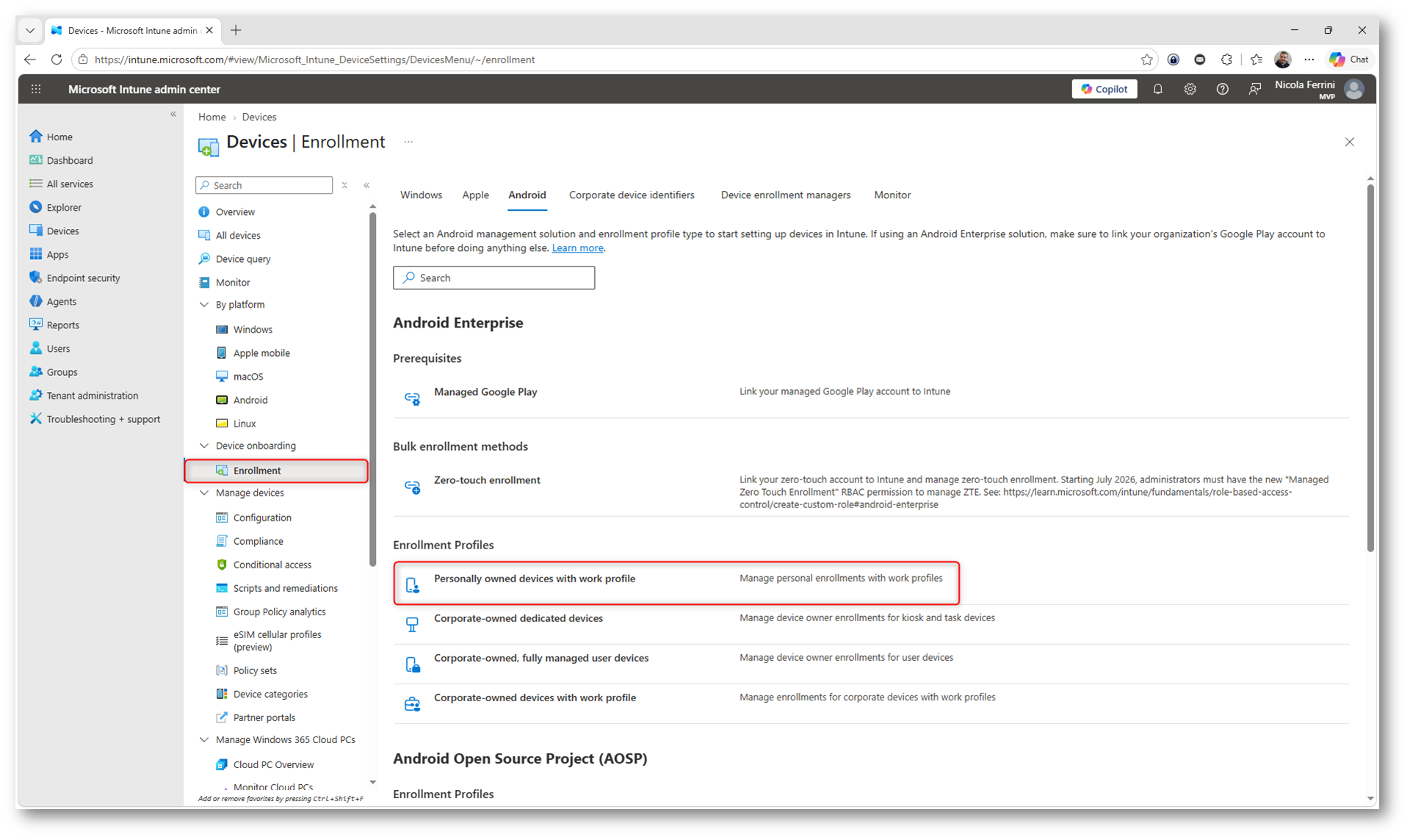Open the Groups icon
Image resolution: width=1410 pixels, height=840 pixels.
coord(36,372)
